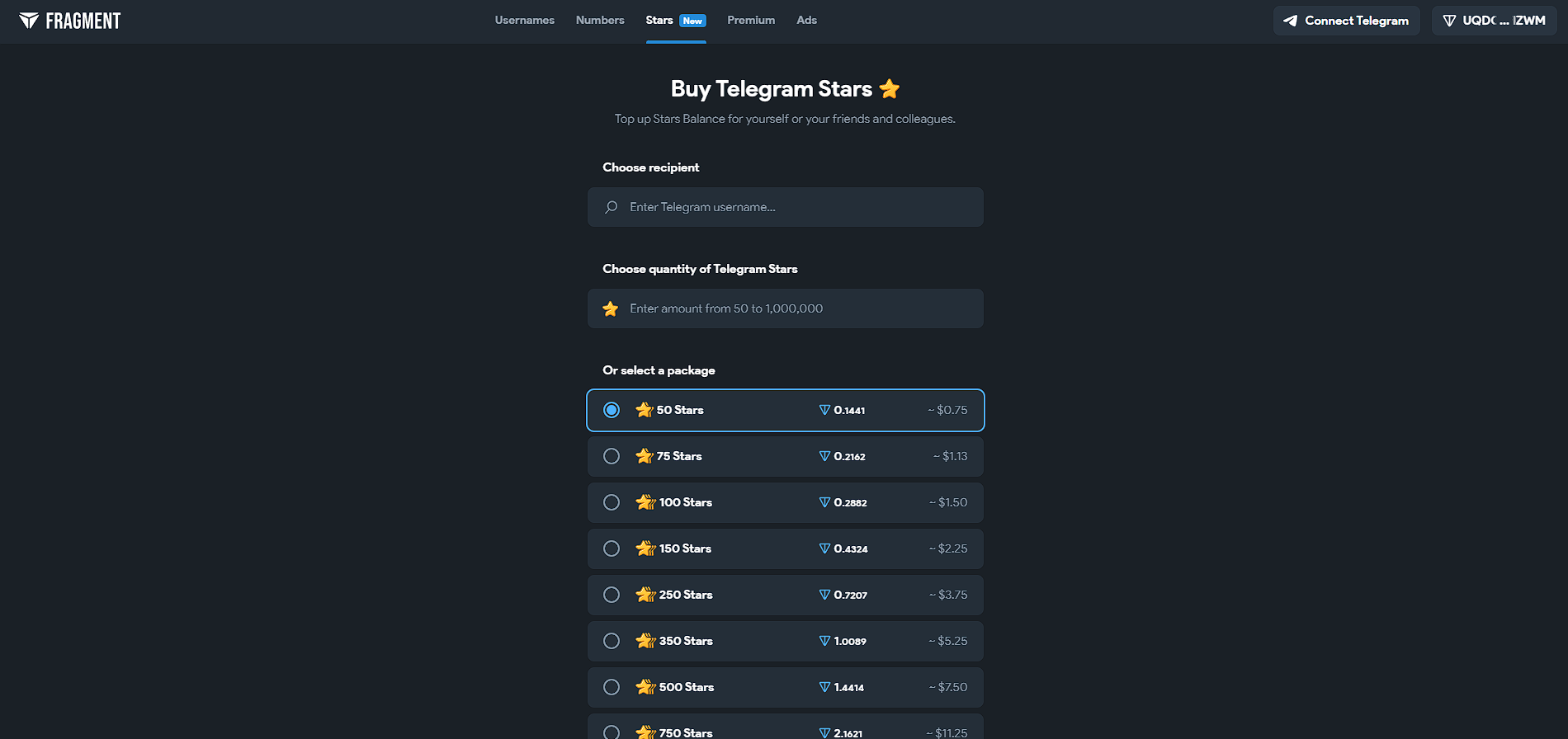Choose the 250 Stars radio option
1568x739 pixels.
[x=612, y=595]
